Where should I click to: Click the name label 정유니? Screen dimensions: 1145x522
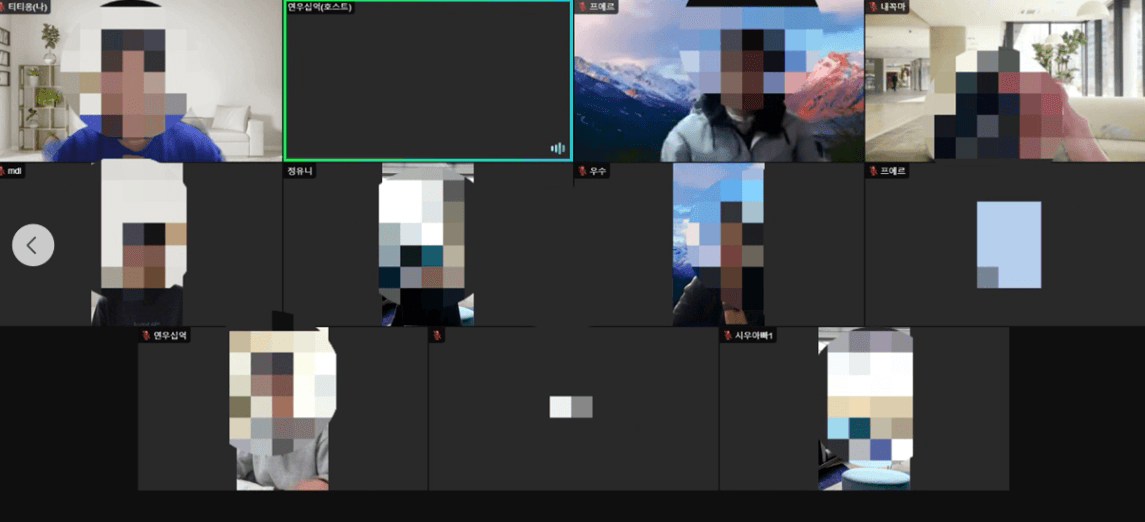pos(300,171)
